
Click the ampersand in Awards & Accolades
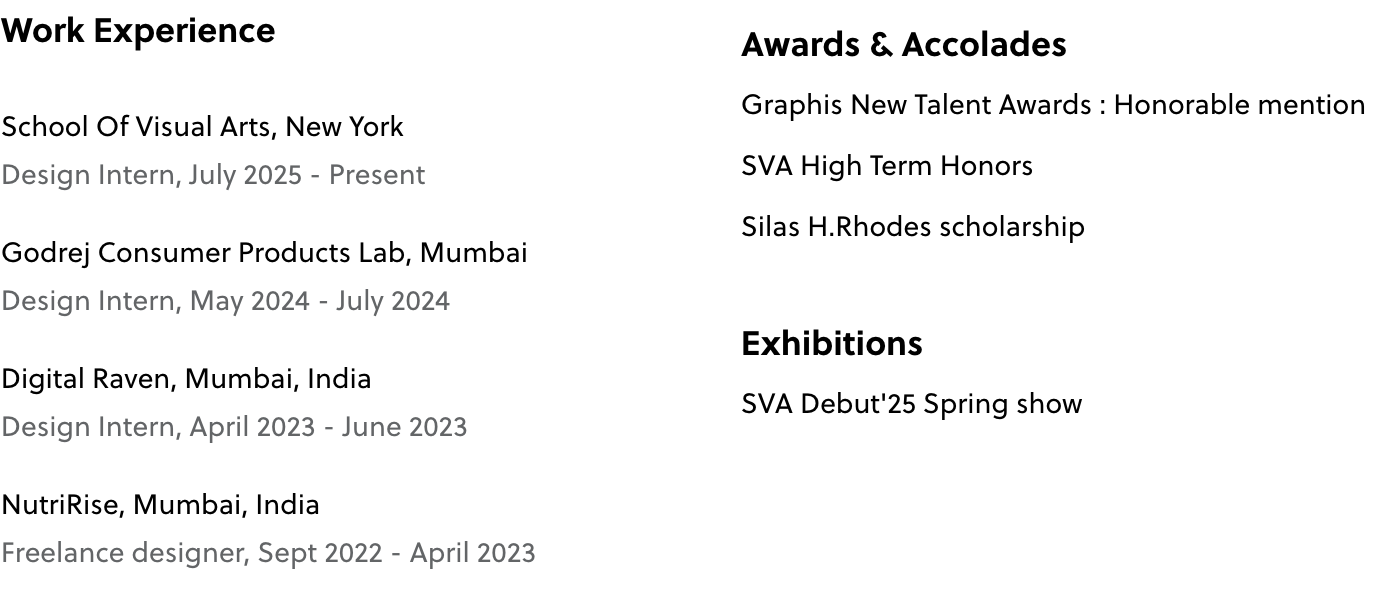[x=881, y=45]
